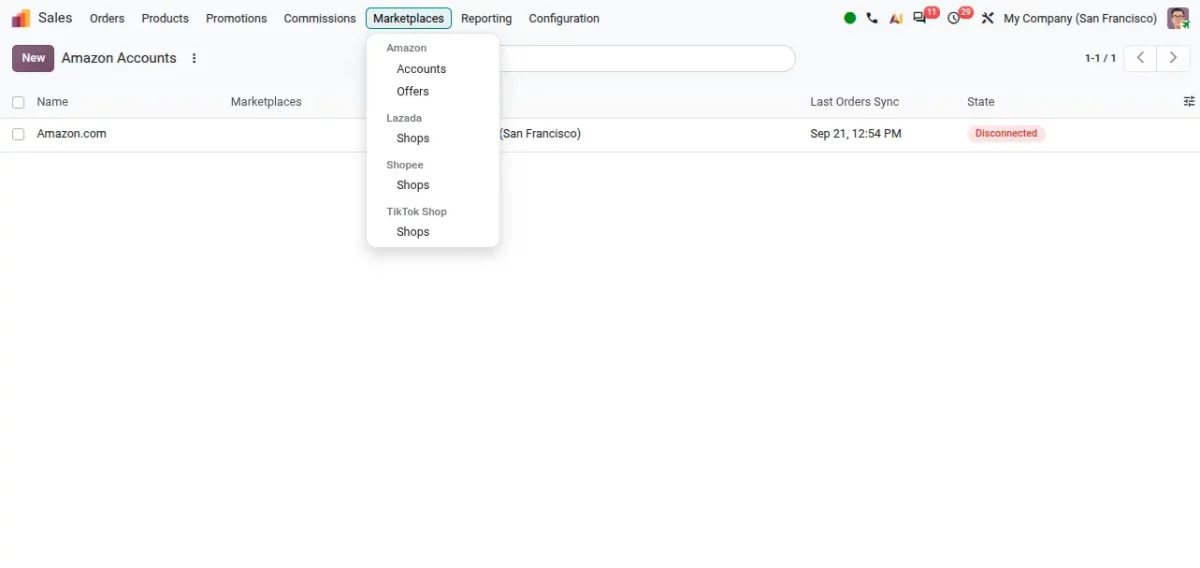Click the Sep 21, 12:54 PM sync cell

coord(855,134)
